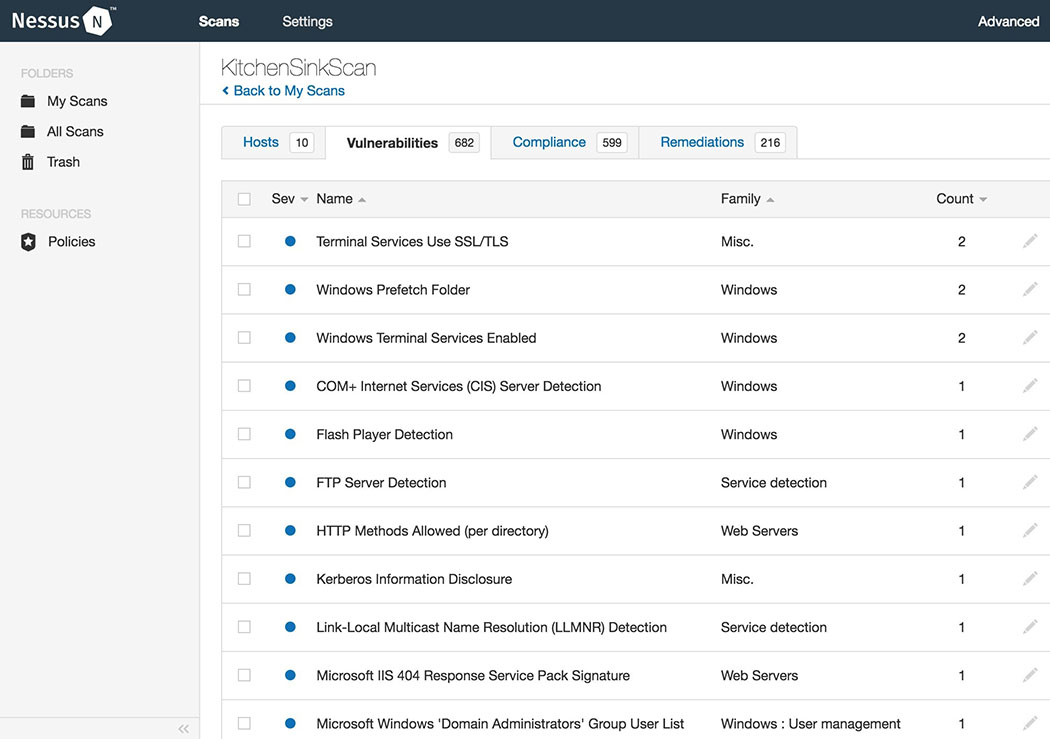1050x739 pixels.
Task: Open the My Scans folder icon
Action: pyautogui.click(x=27, y=101)
